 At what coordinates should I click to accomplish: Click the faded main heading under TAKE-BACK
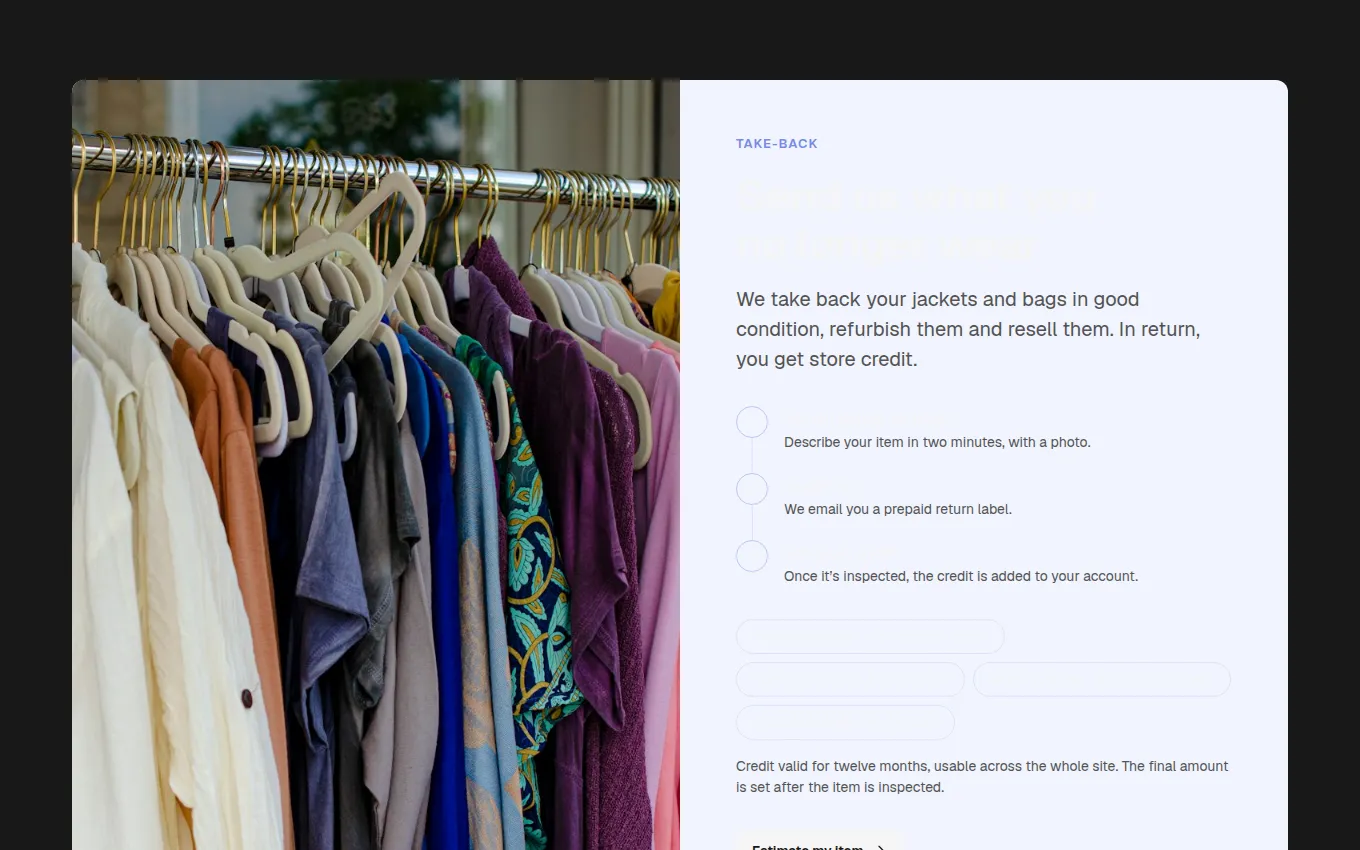coord(916,221)
